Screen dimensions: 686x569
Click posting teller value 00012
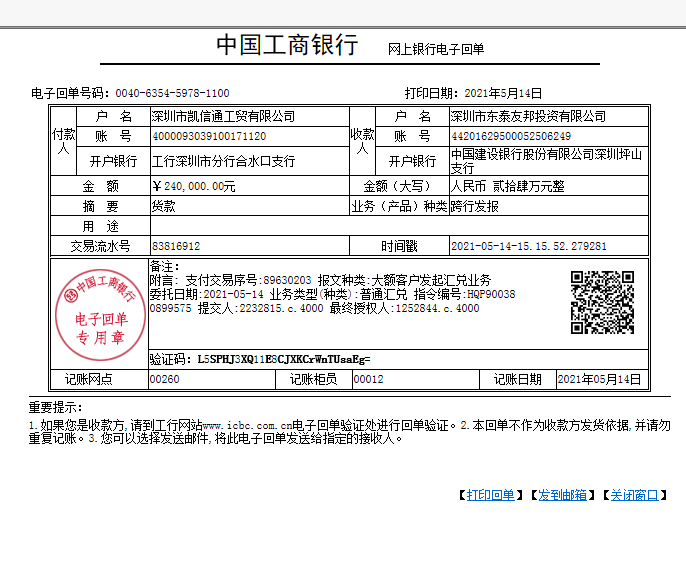pyautogui.click(x=368, y=379)
